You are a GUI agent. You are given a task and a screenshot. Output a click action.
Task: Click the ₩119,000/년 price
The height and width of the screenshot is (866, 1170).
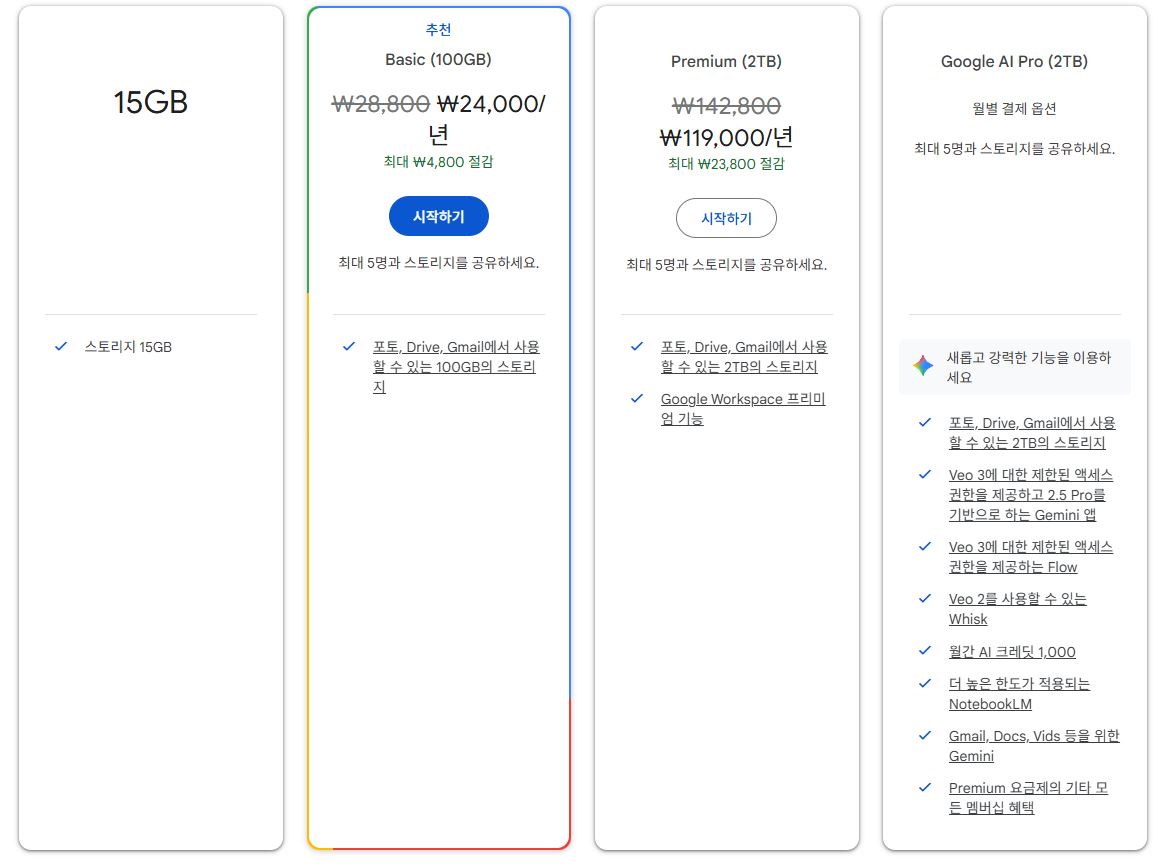pyautogui.click(x=726, y=138)
